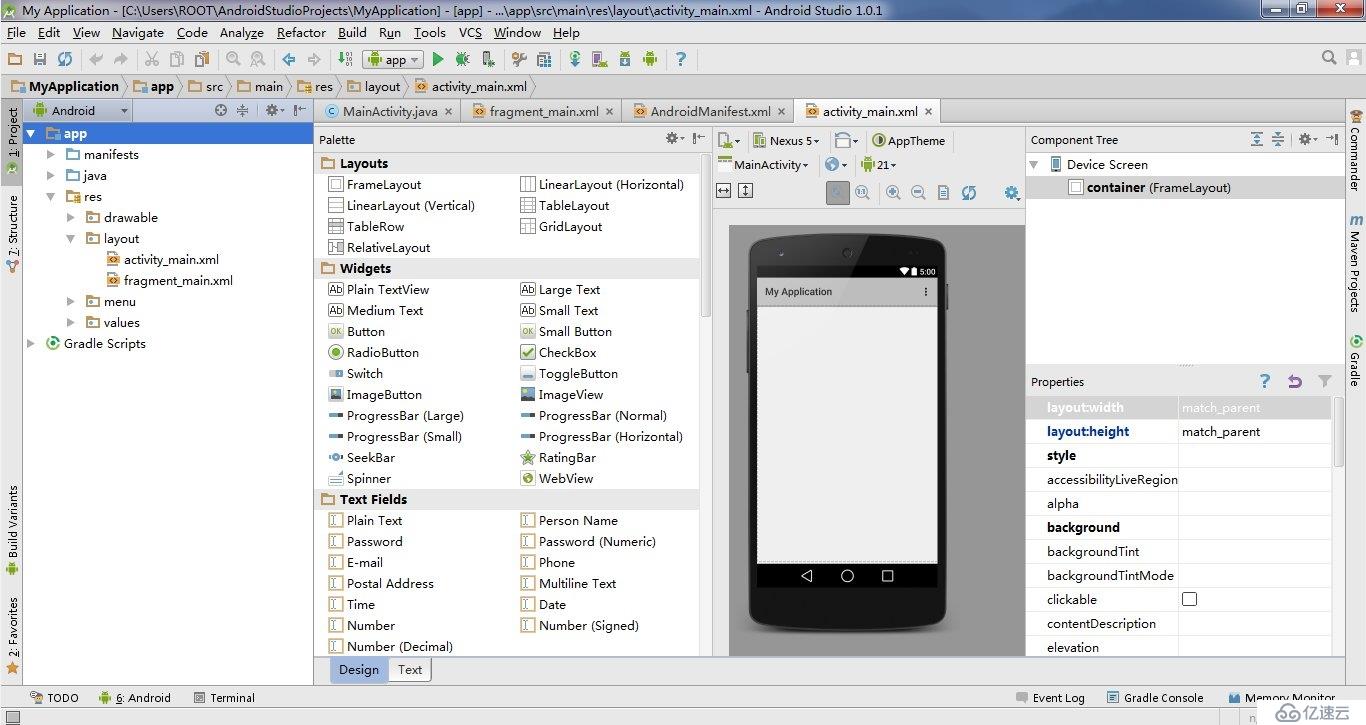The height and width of the screenshot is (725, 1366).
Task: Open the API level 21 dropdown
Action: pyautogui.click(x=879, y=165)
